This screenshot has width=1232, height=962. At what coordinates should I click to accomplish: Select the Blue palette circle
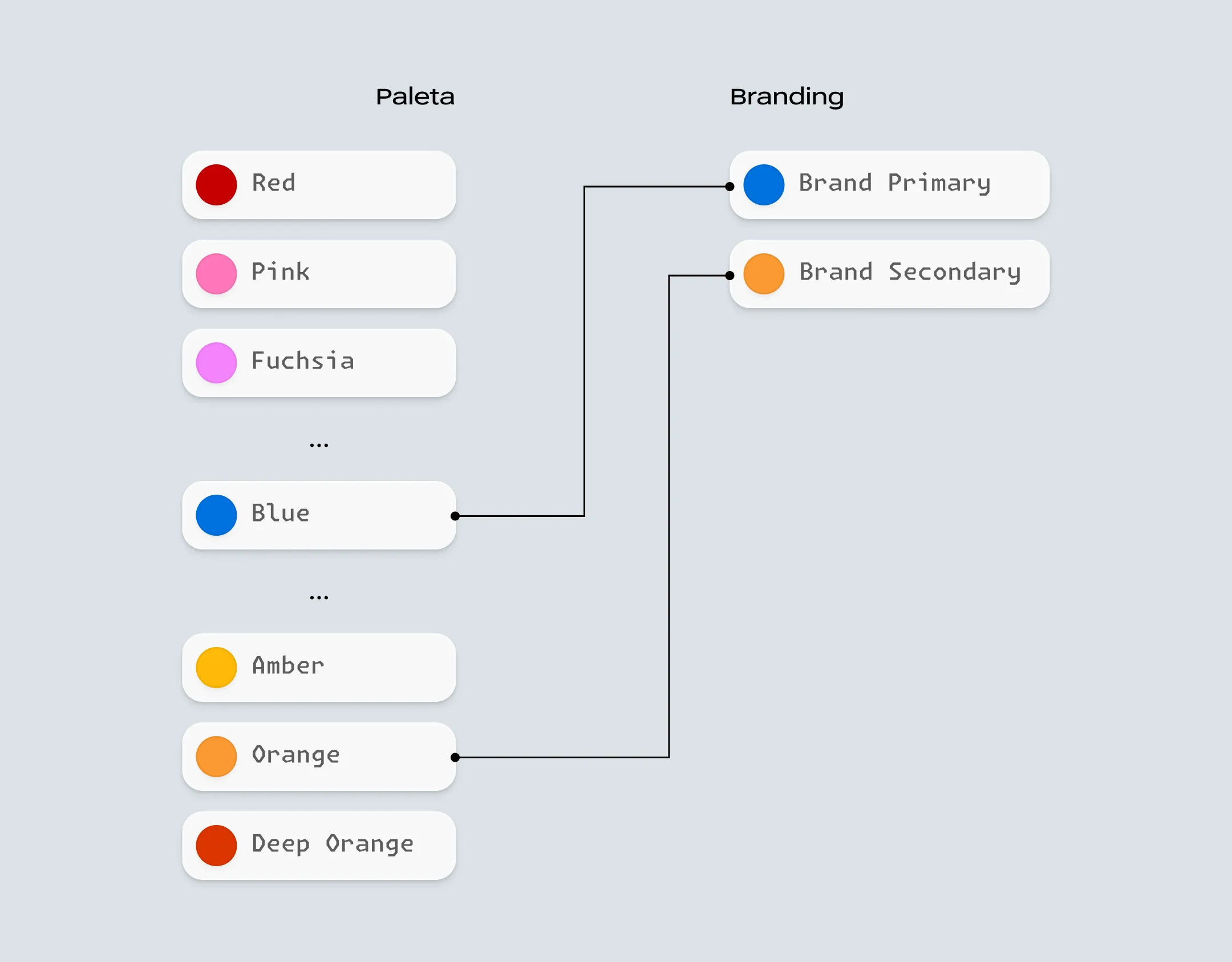pyautogui.click(x=216, y=515)
